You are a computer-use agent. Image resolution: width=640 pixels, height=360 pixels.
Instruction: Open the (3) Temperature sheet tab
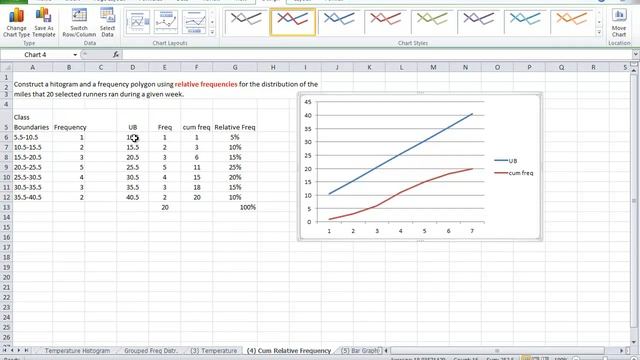click(x=213, y=351)
